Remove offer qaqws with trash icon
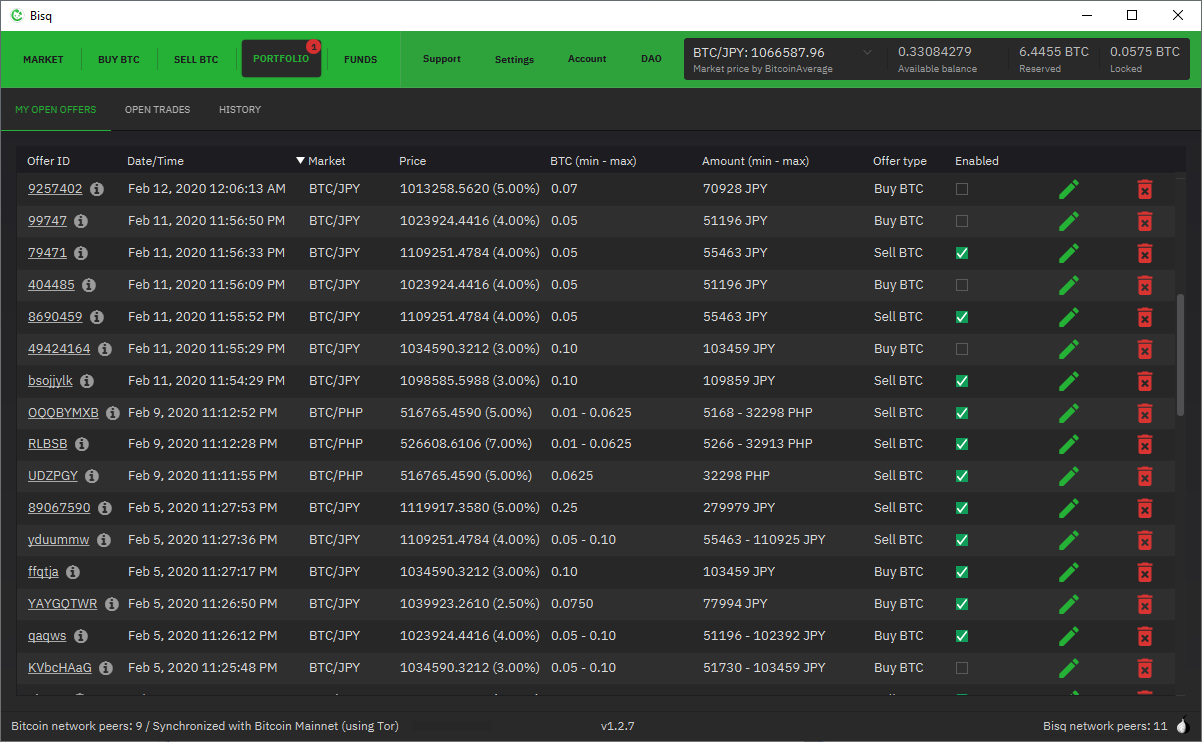 click(1145, 636)
